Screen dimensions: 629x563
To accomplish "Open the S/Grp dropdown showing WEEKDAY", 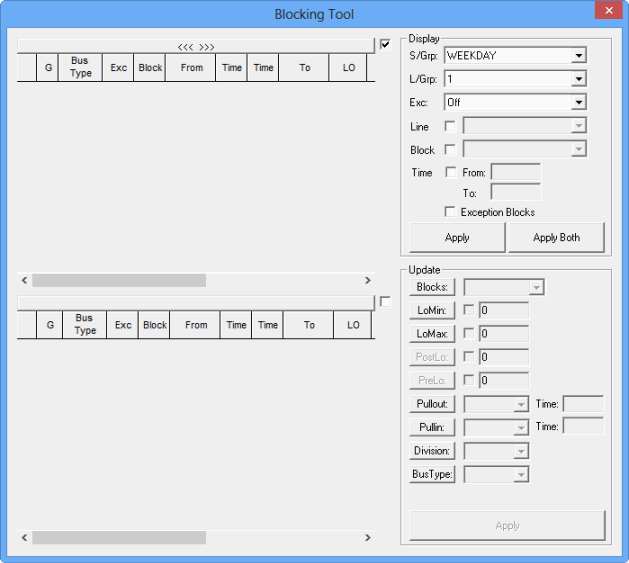I will tap(578, 55).
